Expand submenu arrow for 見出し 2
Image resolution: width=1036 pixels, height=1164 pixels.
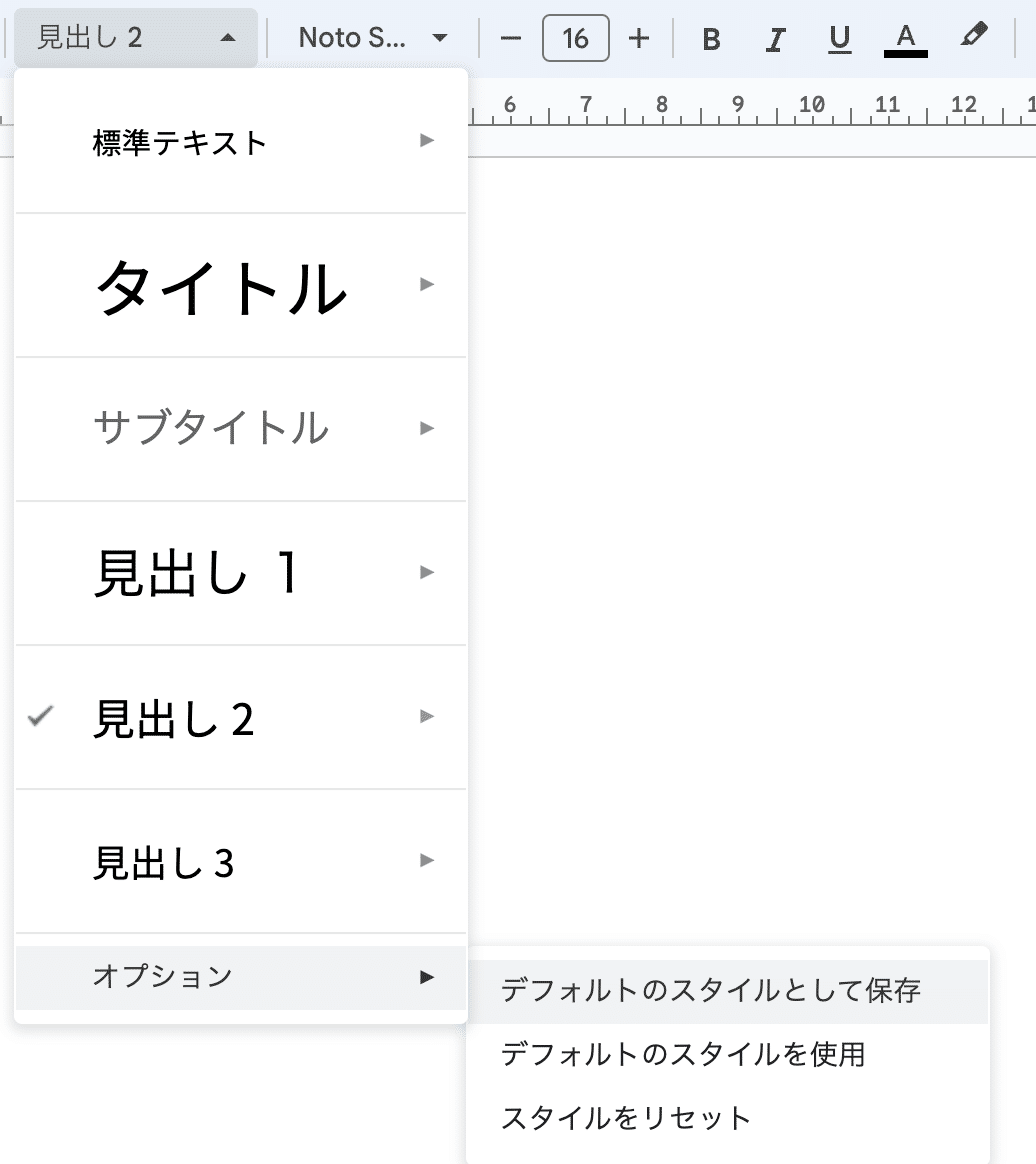[x=427, y=716]
